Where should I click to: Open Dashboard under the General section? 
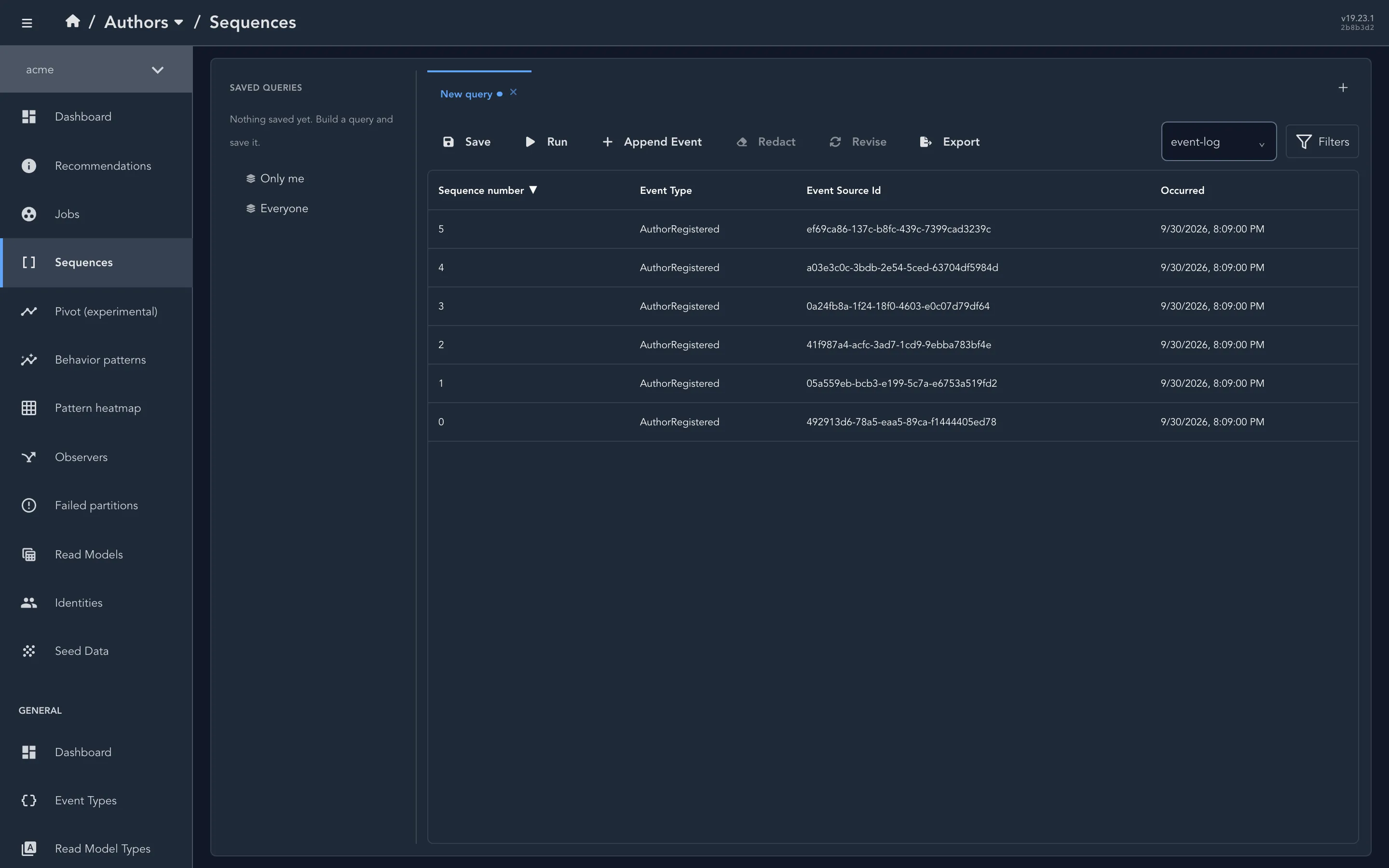pos(96,752)
